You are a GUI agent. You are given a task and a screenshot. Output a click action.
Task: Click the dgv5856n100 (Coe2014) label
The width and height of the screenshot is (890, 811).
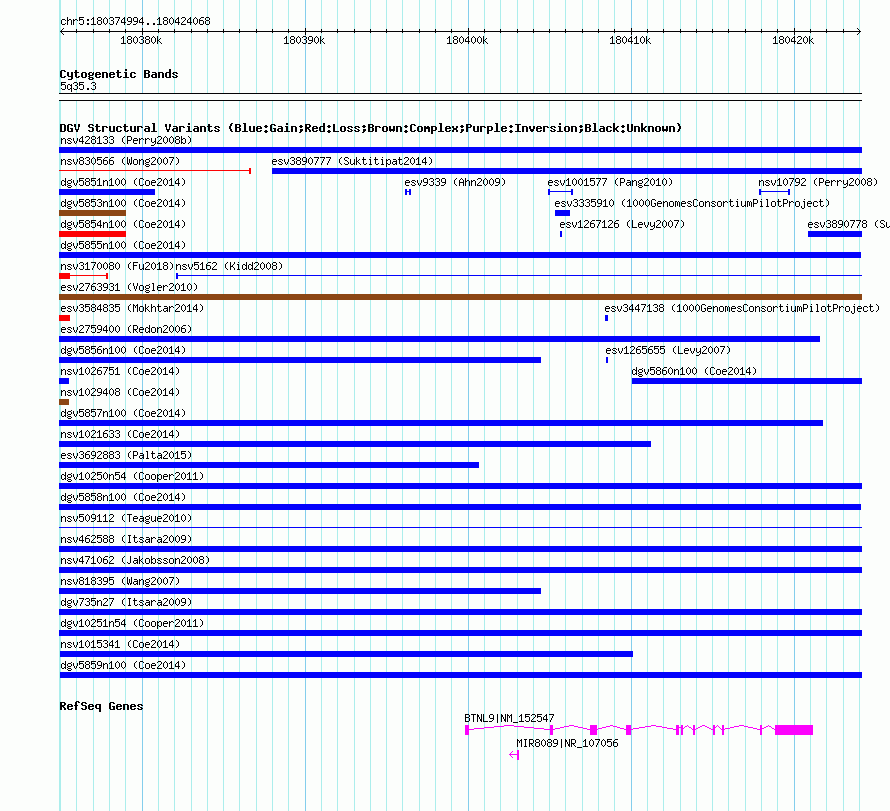coord(123,350)
